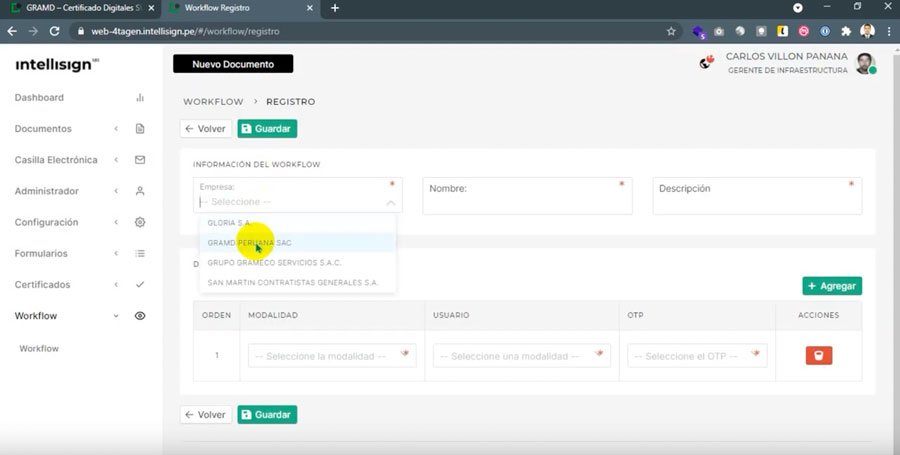Focus the Descripción input field

tap(757, 196)
